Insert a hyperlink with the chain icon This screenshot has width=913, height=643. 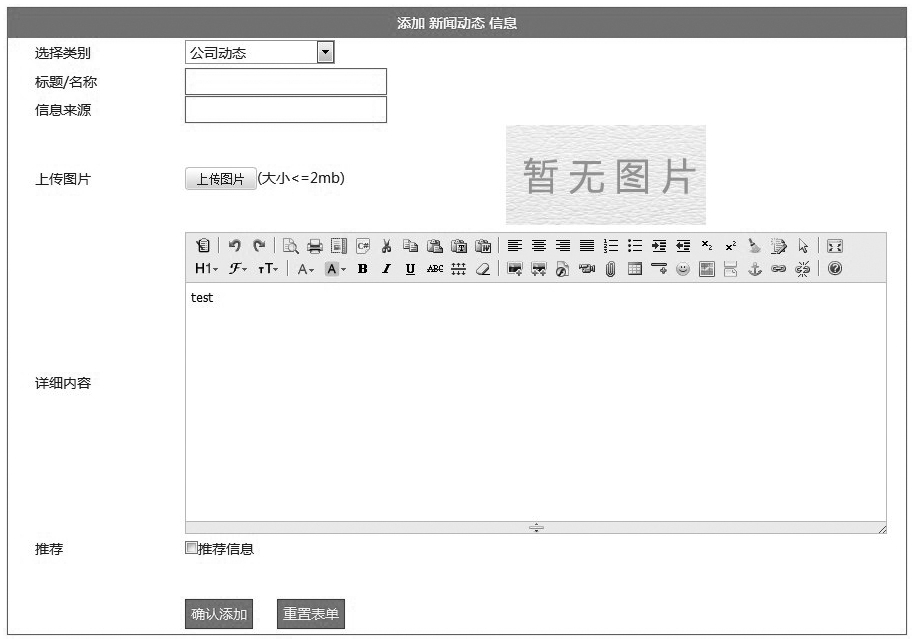(778, 268)
